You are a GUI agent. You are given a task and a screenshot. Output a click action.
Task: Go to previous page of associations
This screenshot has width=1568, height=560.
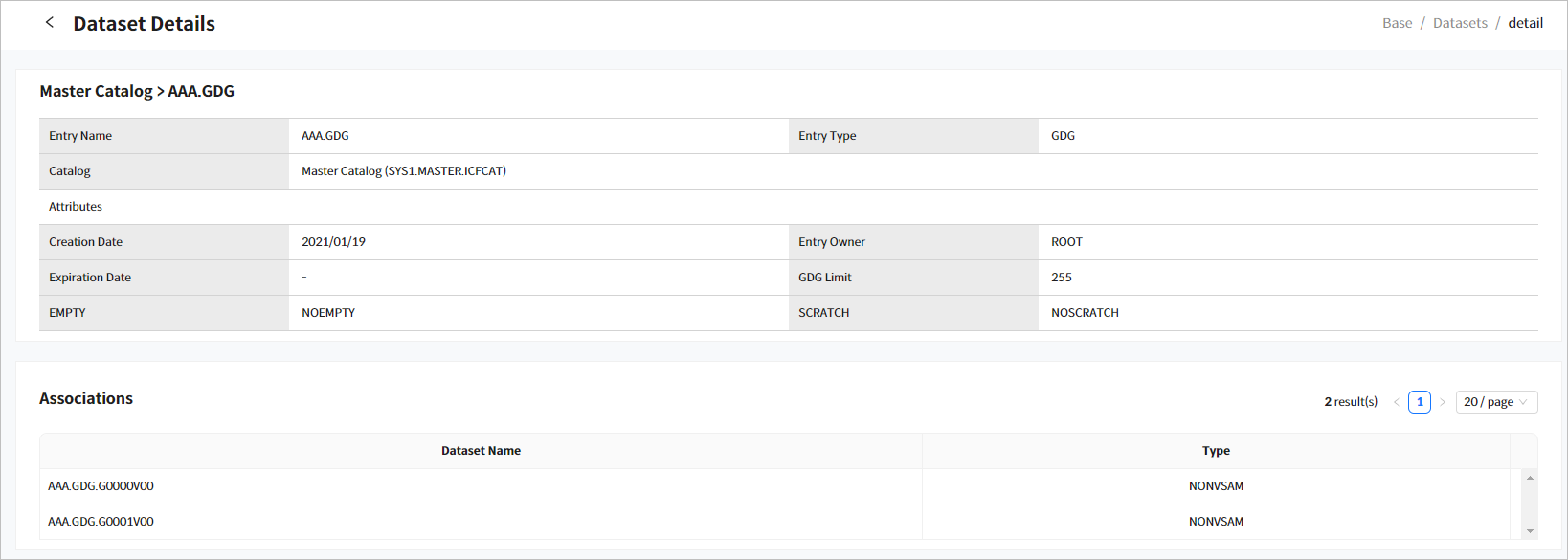pyautogui.click(x=1397, y=402)
